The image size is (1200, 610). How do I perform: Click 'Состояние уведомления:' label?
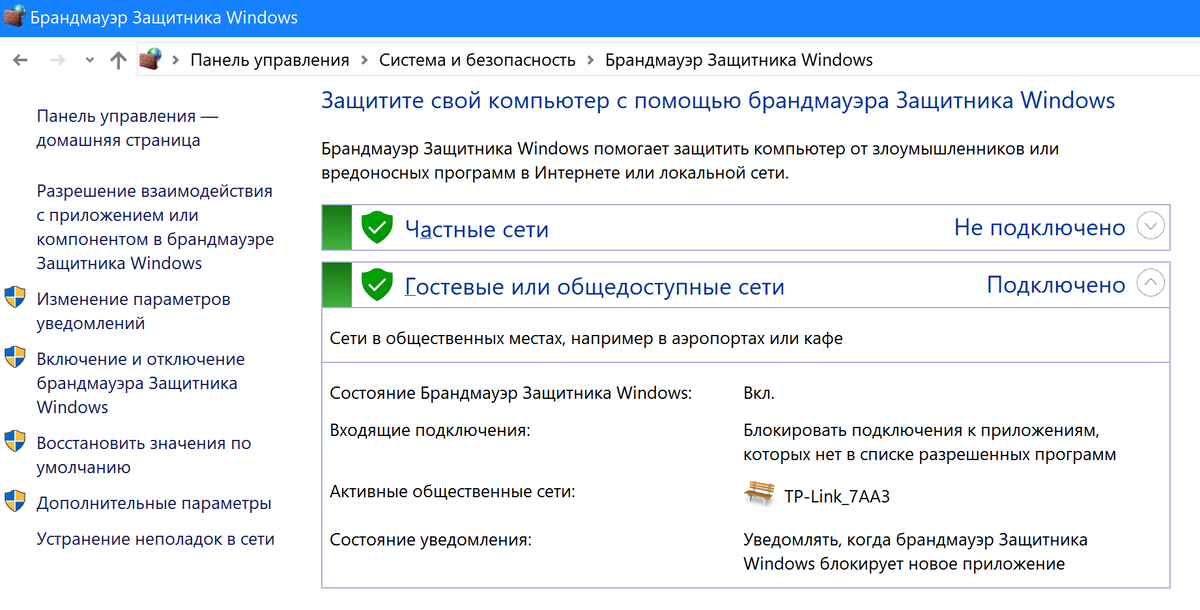[x=430, y=540]
